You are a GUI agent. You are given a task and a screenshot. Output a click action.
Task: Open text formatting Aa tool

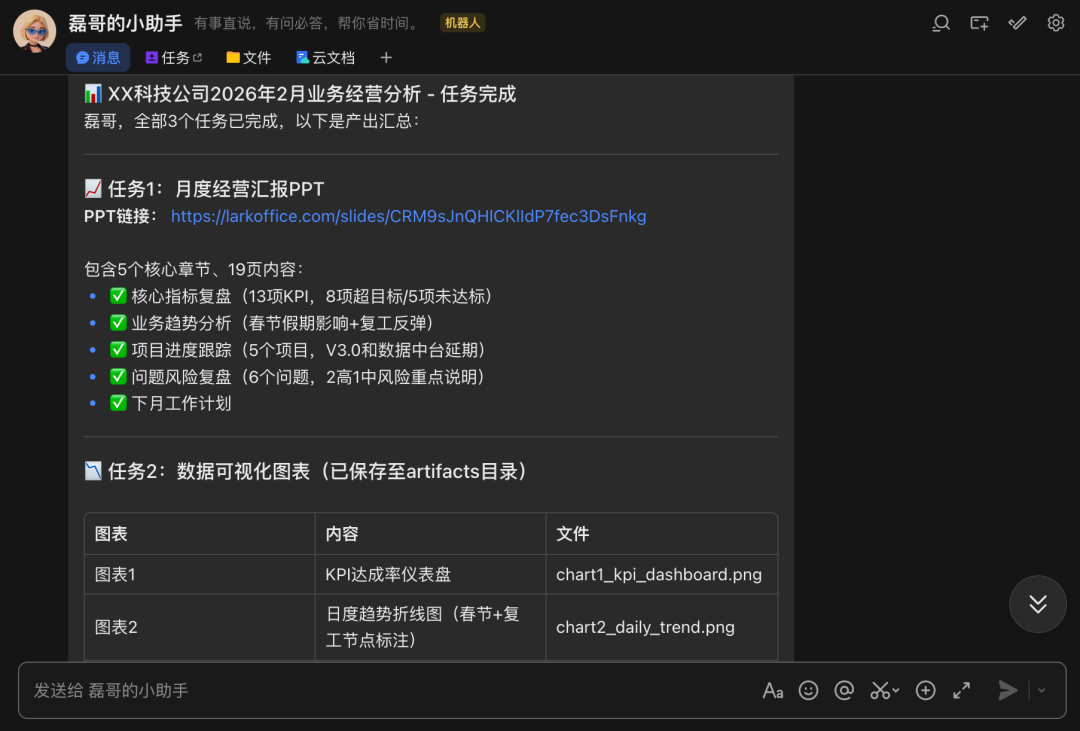[772, 690]
